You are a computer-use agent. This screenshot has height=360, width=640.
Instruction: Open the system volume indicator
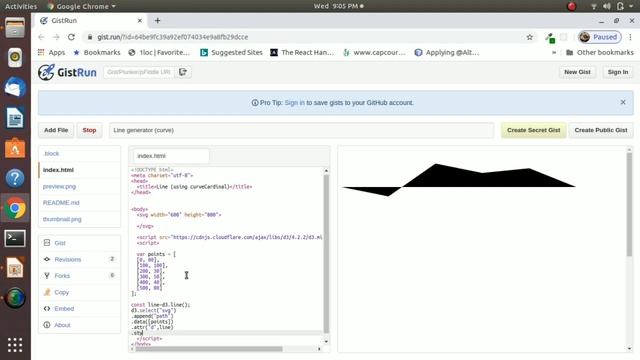coord(607,6)
